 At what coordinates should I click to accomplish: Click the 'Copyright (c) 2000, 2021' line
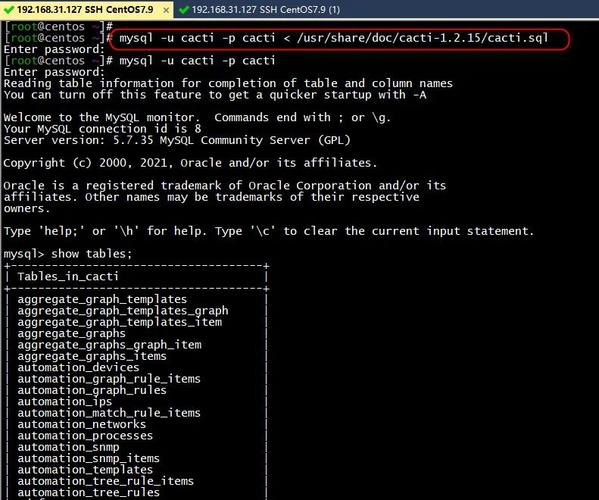pyautogui.click(x=190, y=163)
